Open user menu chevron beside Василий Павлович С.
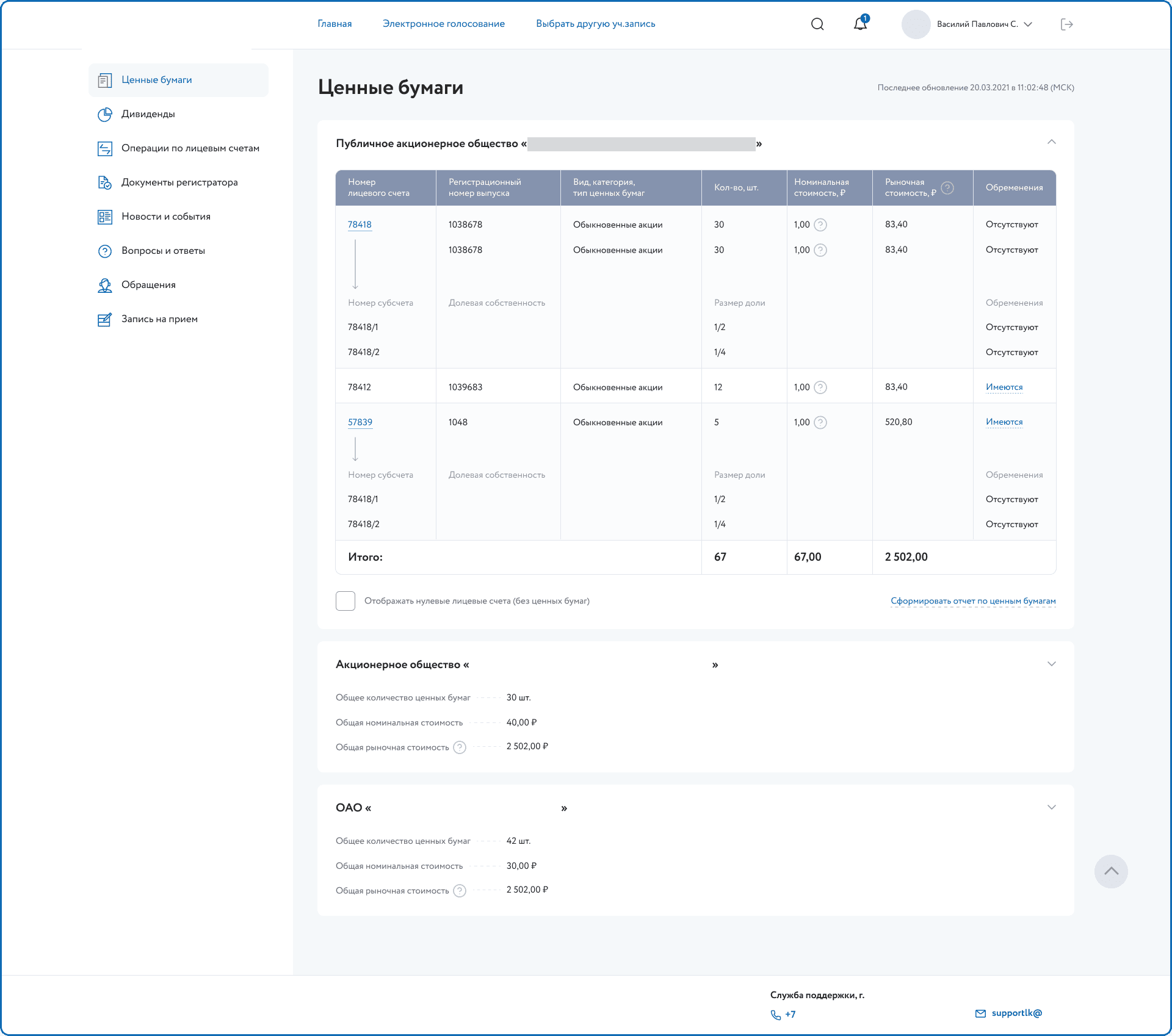 [1028, 24]
